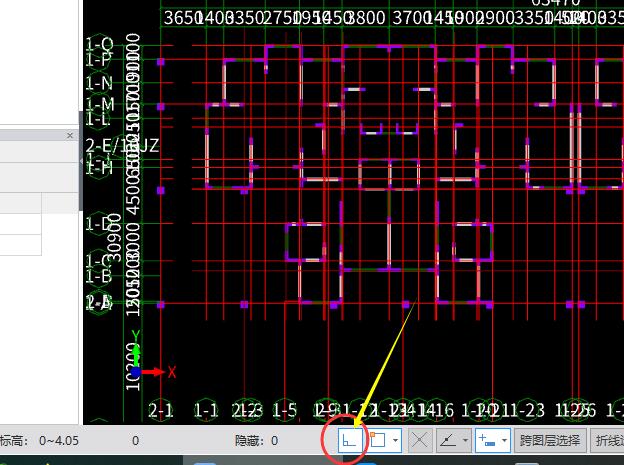Click axis label 1-M on left side
The image size is (624, 465).
[100, 105]
